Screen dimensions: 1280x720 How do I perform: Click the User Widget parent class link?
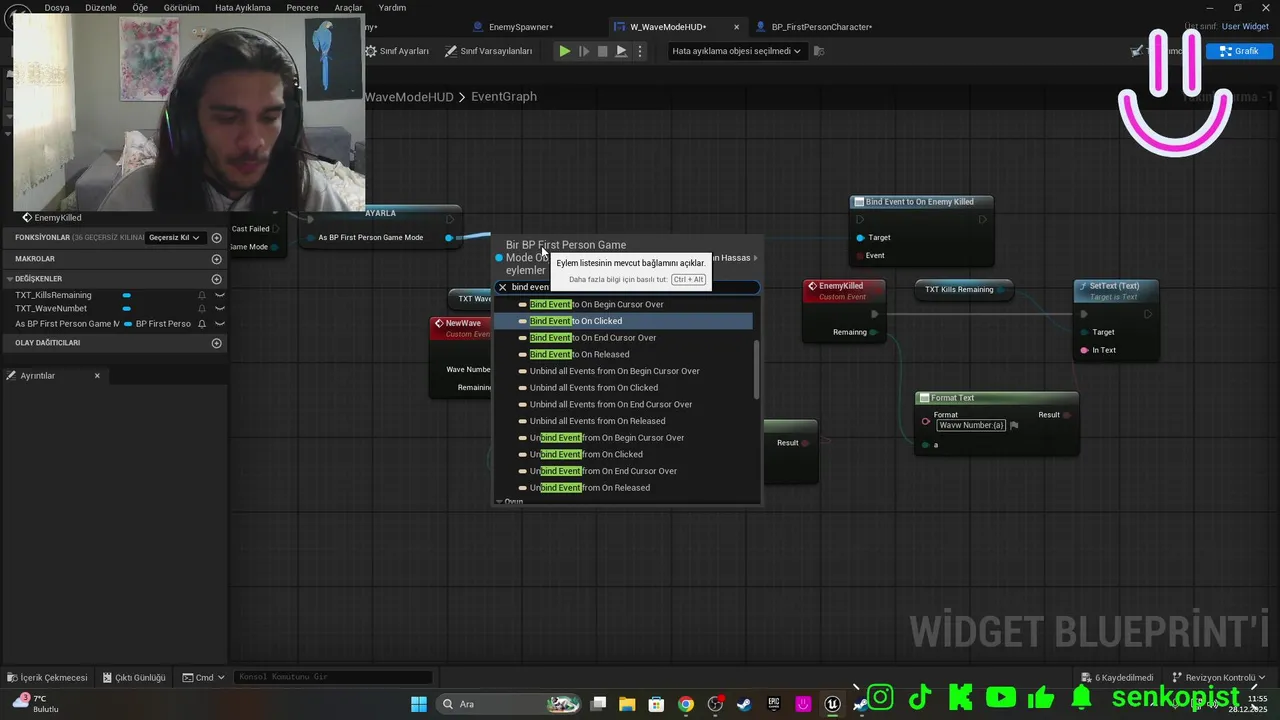[x=1245, y=27]
